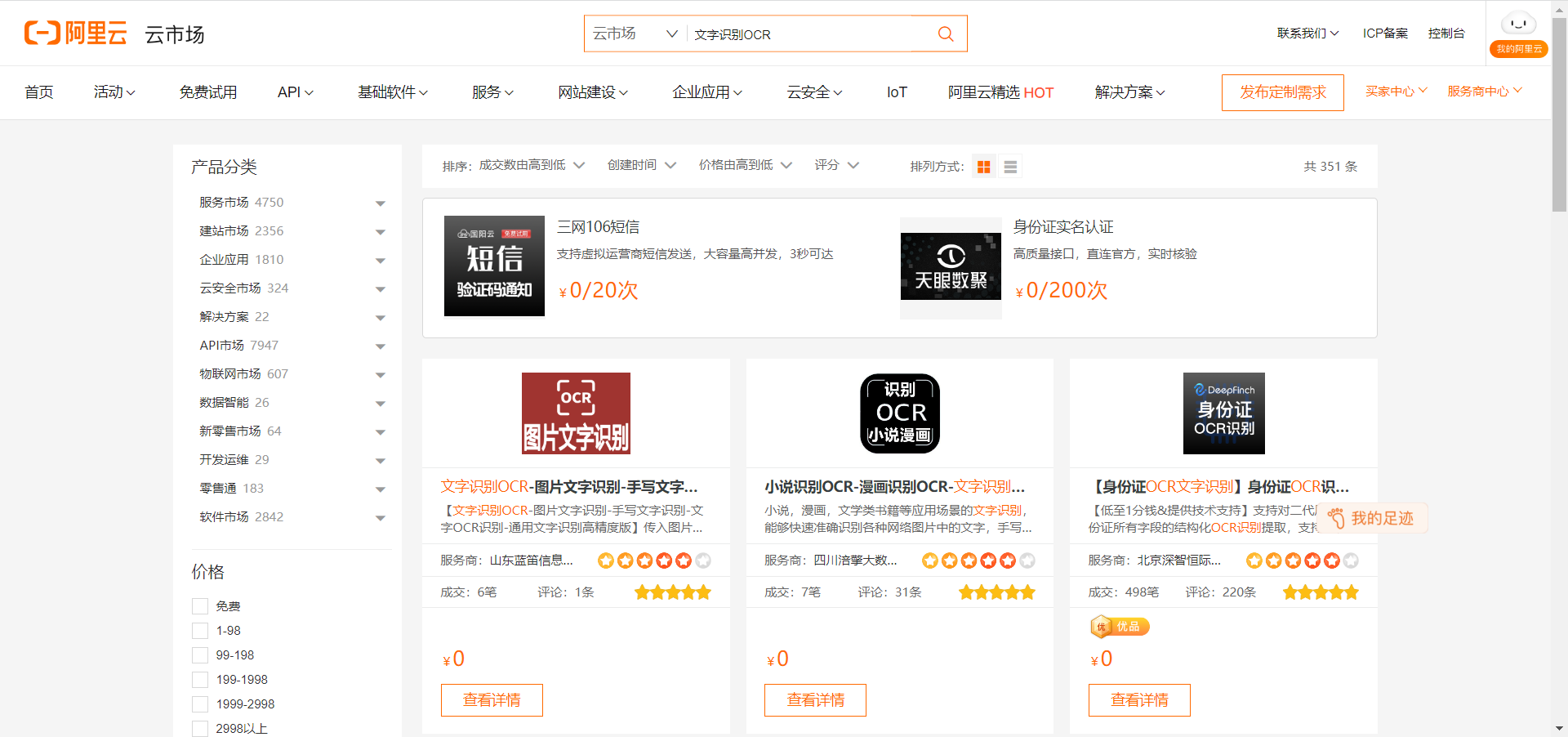Screen dimensions: 1568x737
Task: Expand the API市场 category
Action: pos(381,346)
